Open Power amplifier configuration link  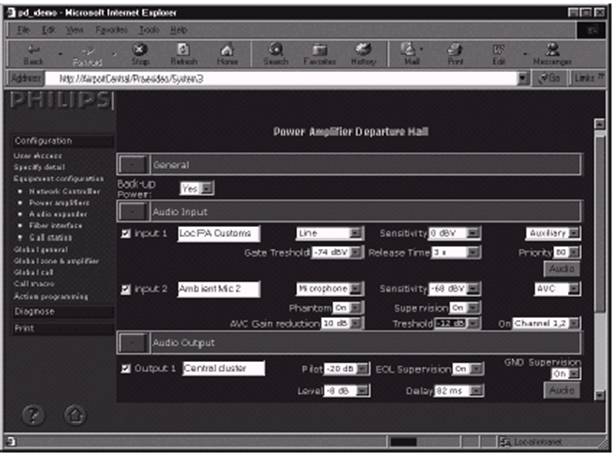pos(63,200)
